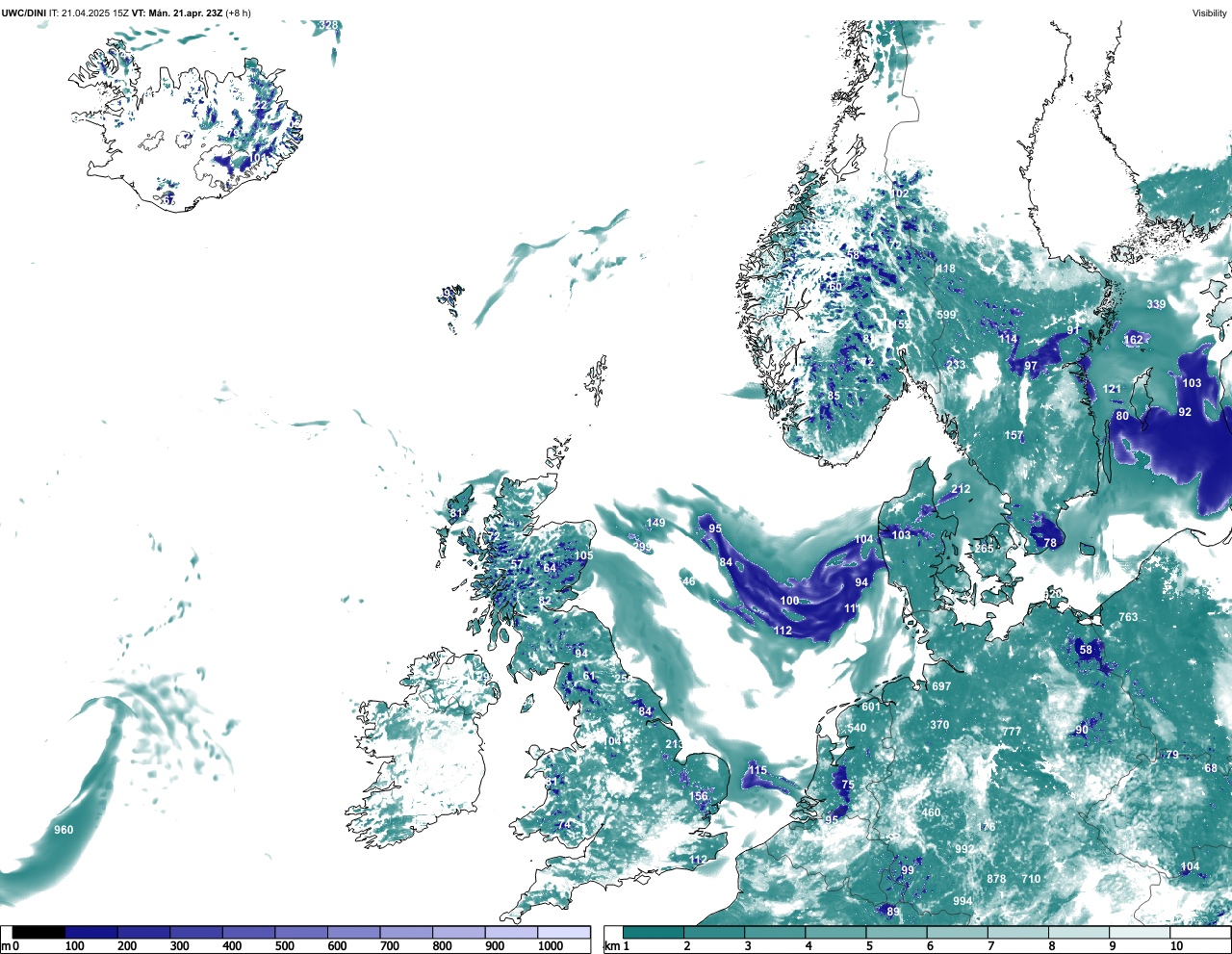Click the 'km' unit label of the legend
1232x954 pixels.
tap(613, 946)
